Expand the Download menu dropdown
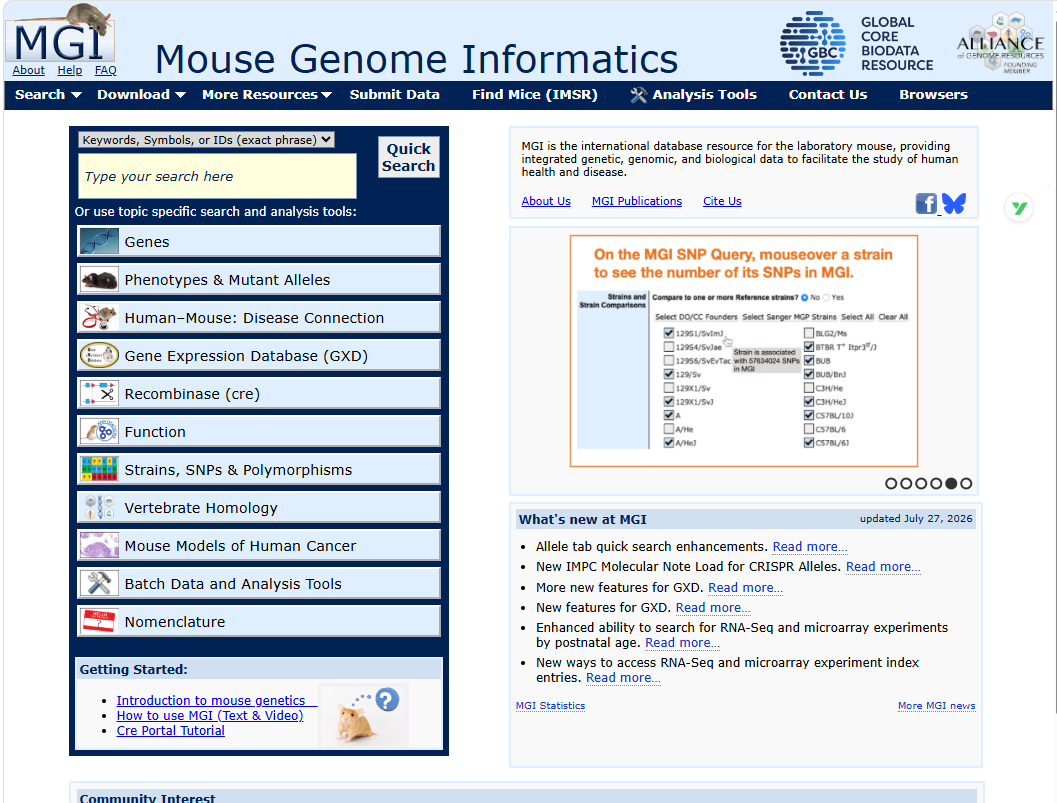This screenshot has height=803, width=1057. point(141,95)
